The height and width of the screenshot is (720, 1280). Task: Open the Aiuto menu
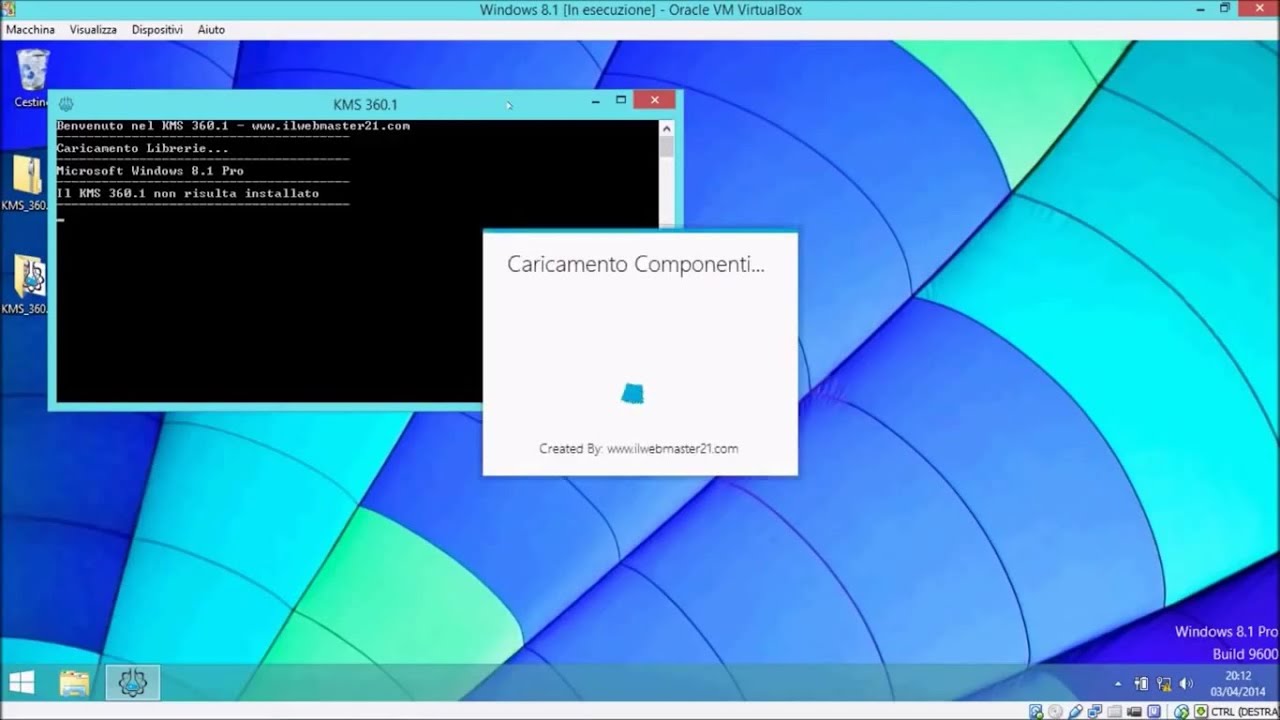pos(211,30)
